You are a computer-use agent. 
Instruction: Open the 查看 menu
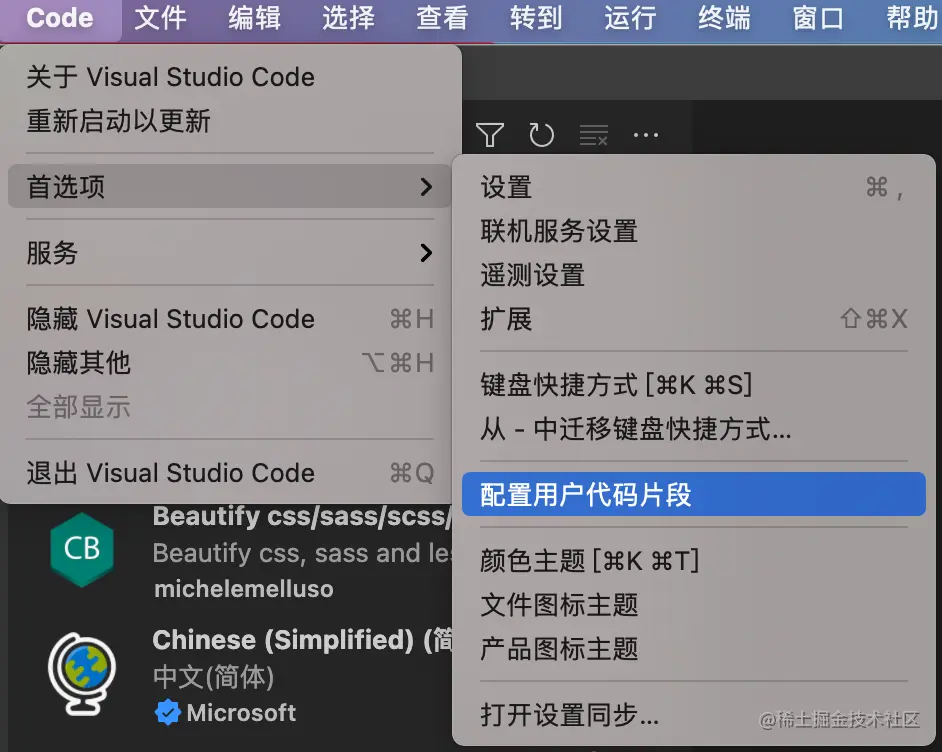click(442, 18)
